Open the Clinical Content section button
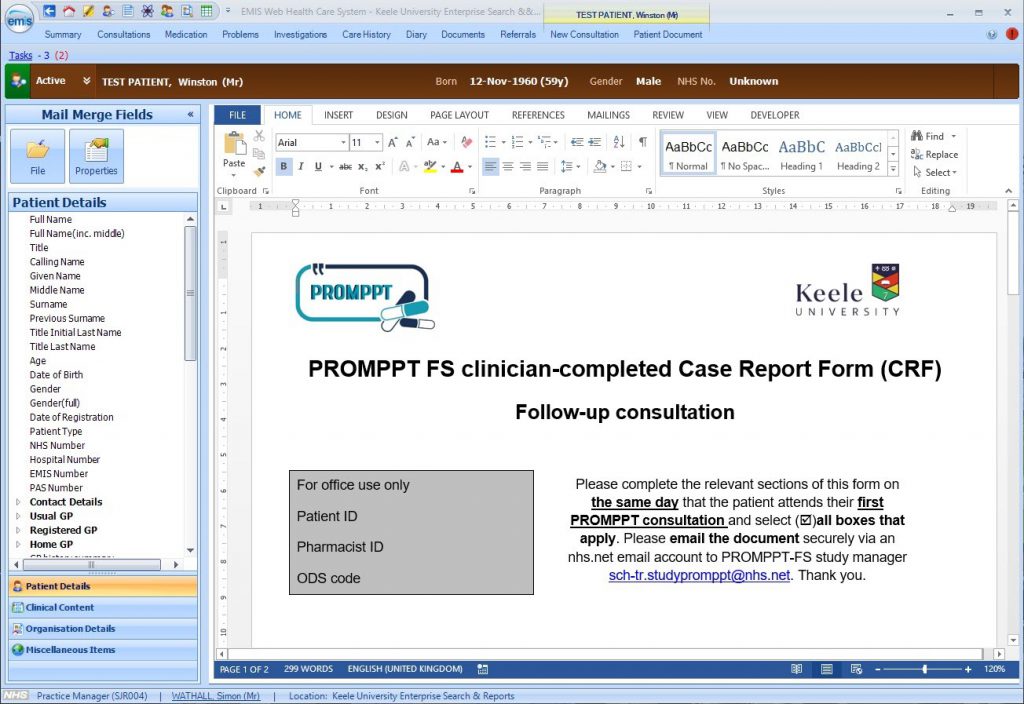 (x=103, y=607)
